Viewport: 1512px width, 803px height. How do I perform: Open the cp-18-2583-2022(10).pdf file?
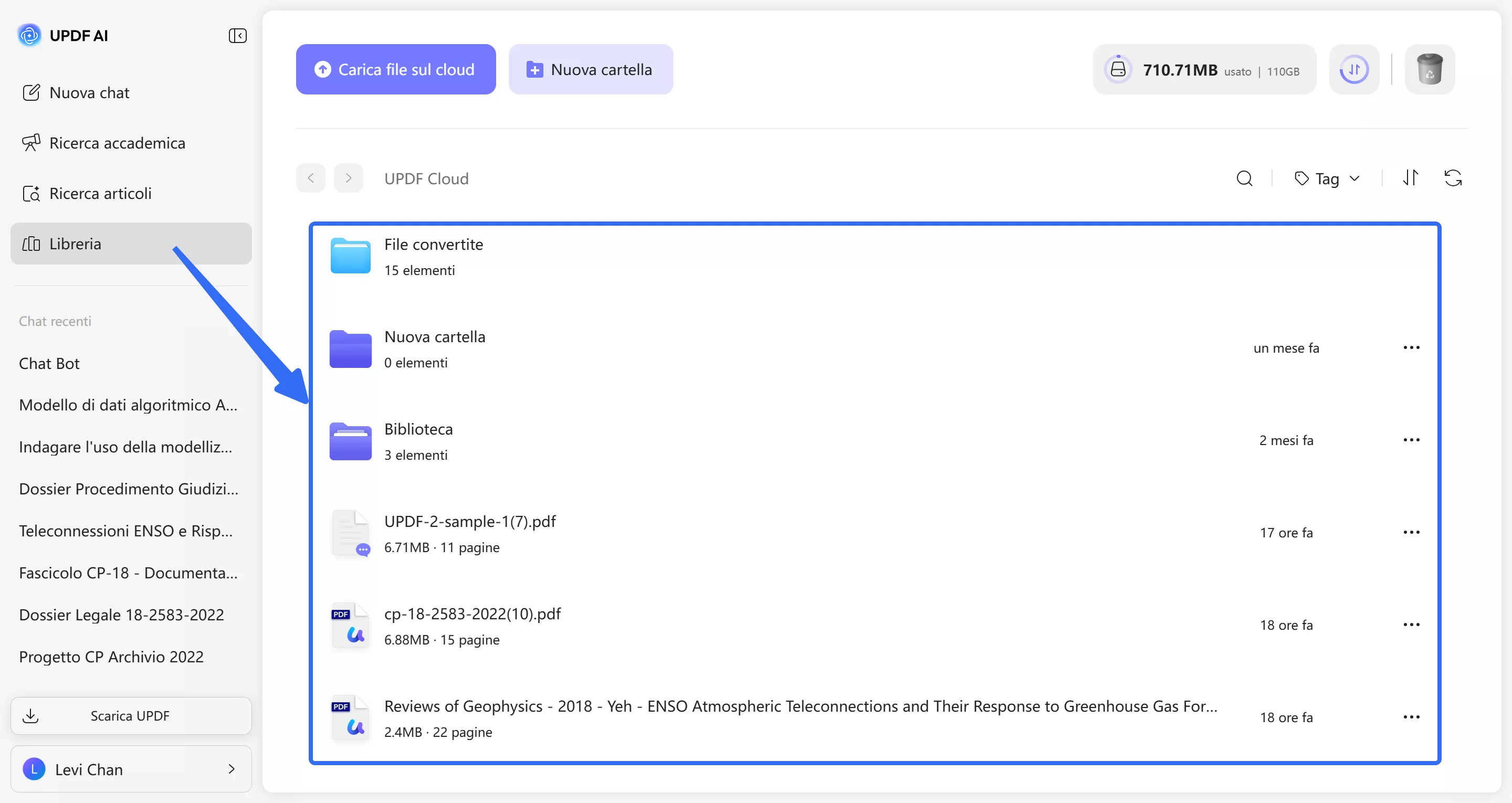pyautogui.click(x=472, y=614)
